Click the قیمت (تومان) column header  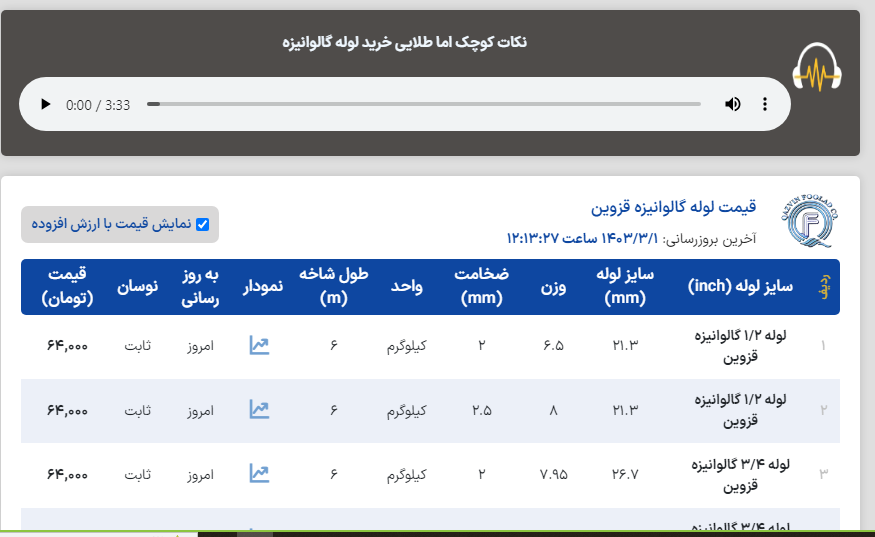pyautogui.click(x=67, y=286)
